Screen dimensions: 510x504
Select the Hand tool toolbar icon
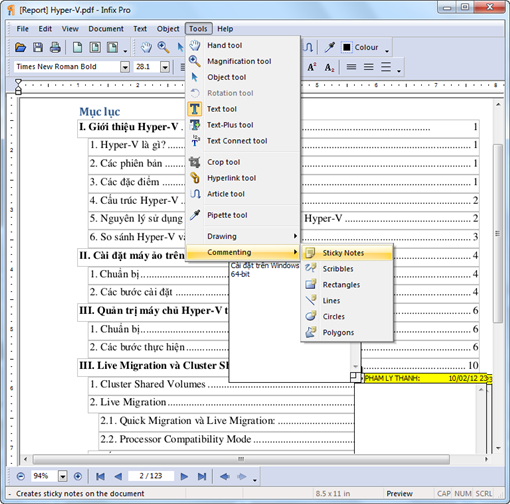[146, 47]
